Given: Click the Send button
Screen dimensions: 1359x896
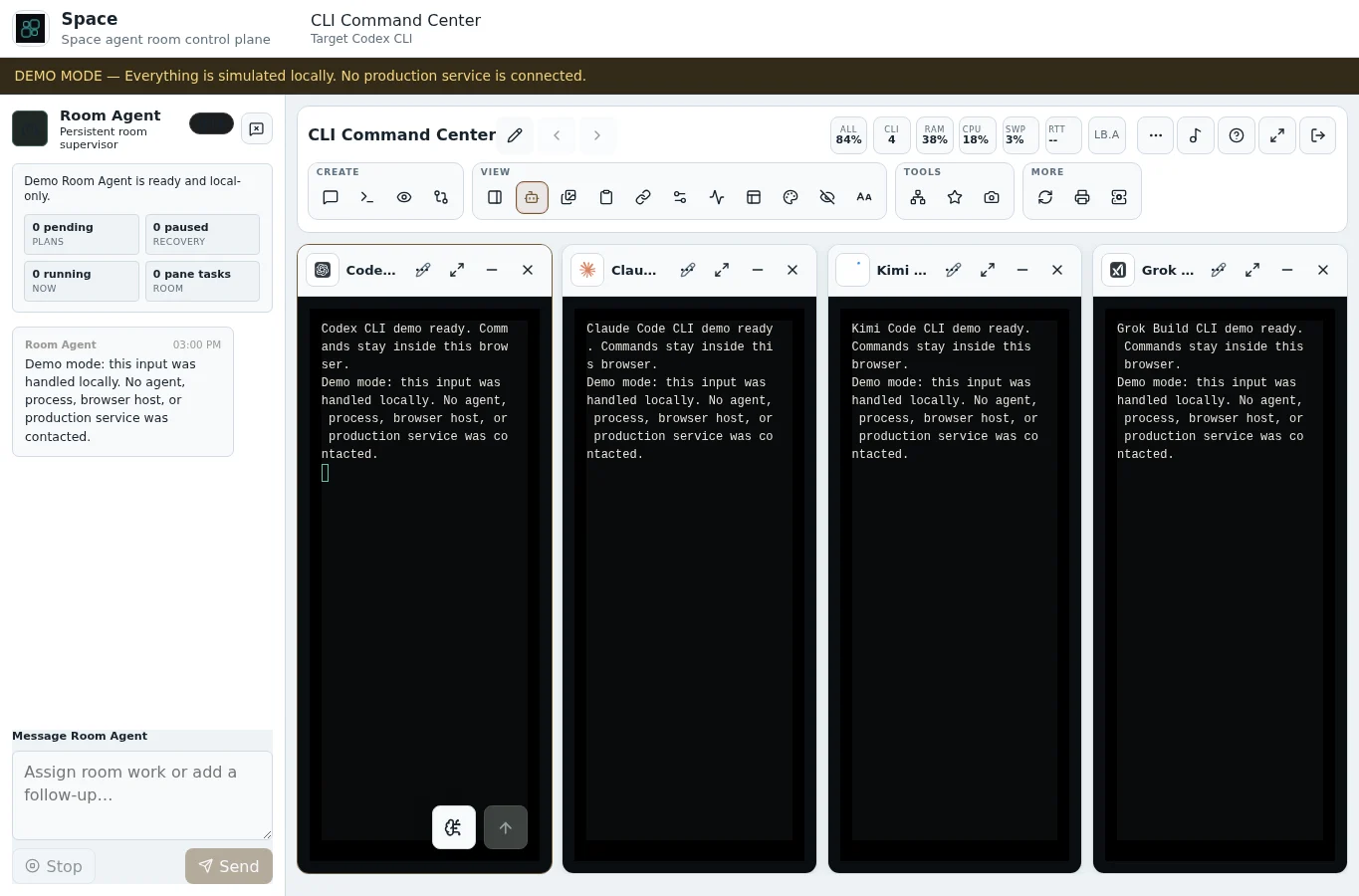Looking at the screenshot, I should [x=229, y=866].
